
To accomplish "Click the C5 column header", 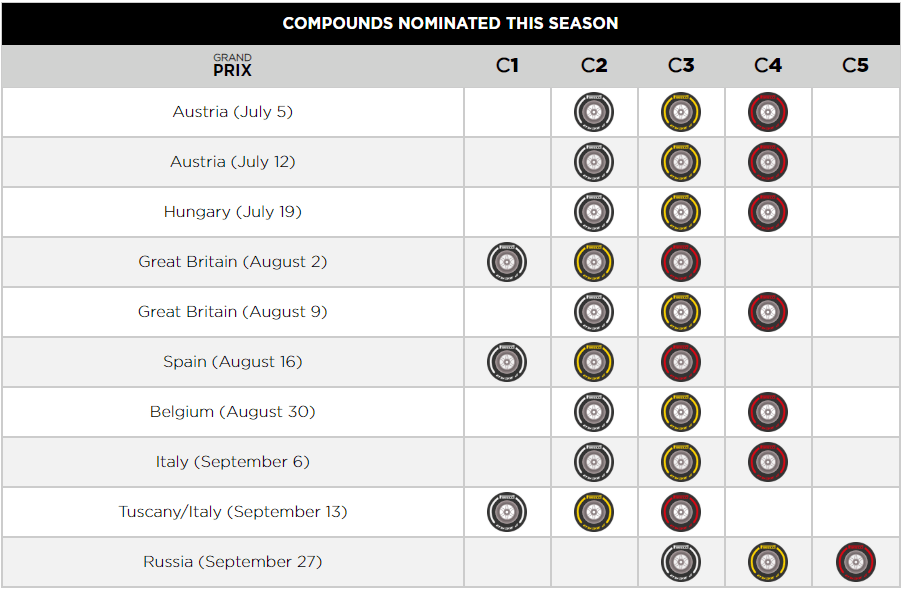I will click(855, 65).
